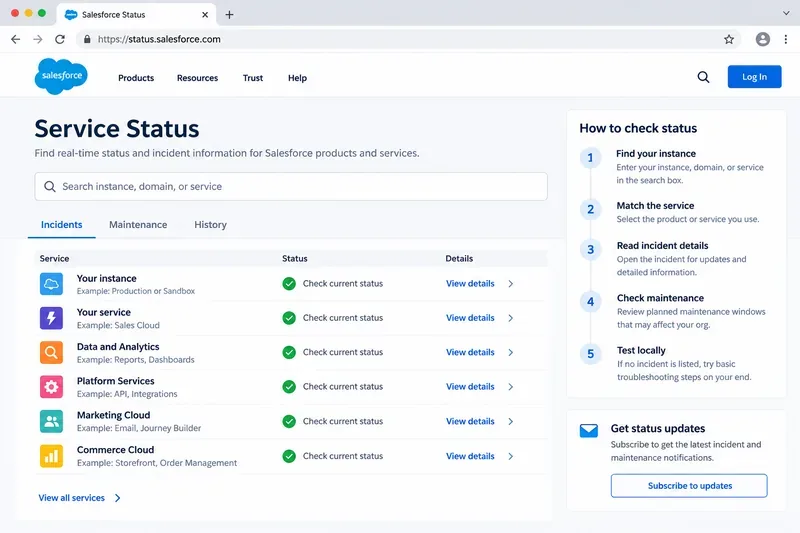Click Subscribe to updates button
This screenshot has width=800, height=533.
[x=689, y=486]
